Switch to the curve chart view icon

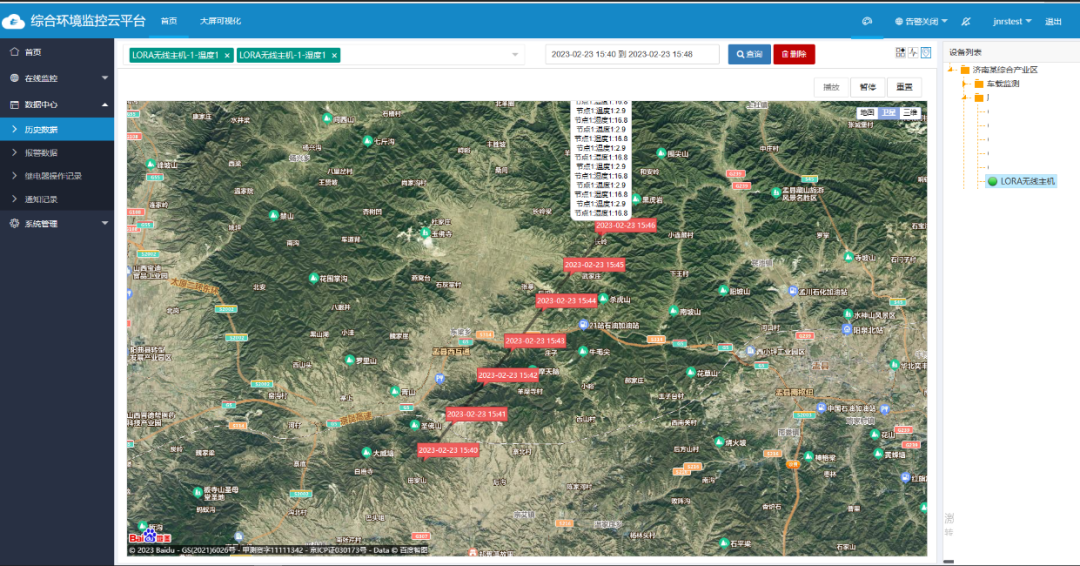pyautogui.click(x=913, y=52)
